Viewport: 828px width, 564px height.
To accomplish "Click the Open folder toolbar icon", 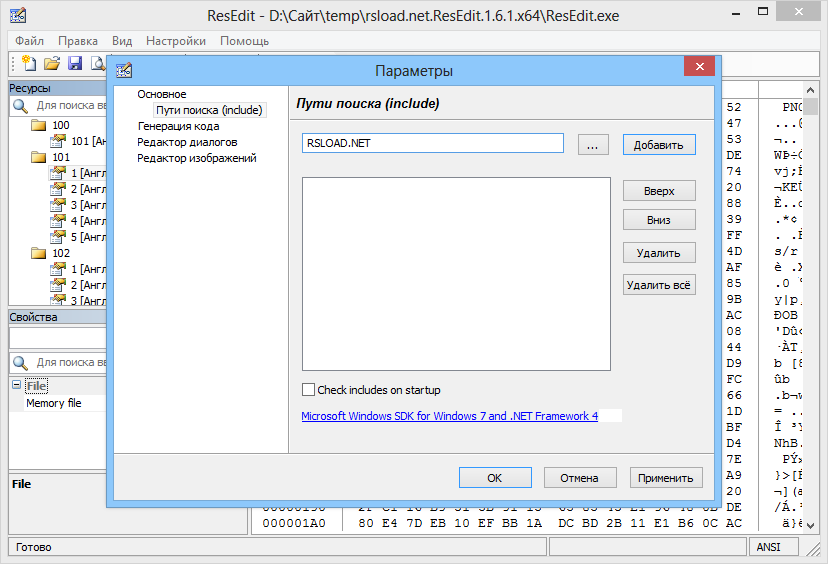I will (52, 63).
